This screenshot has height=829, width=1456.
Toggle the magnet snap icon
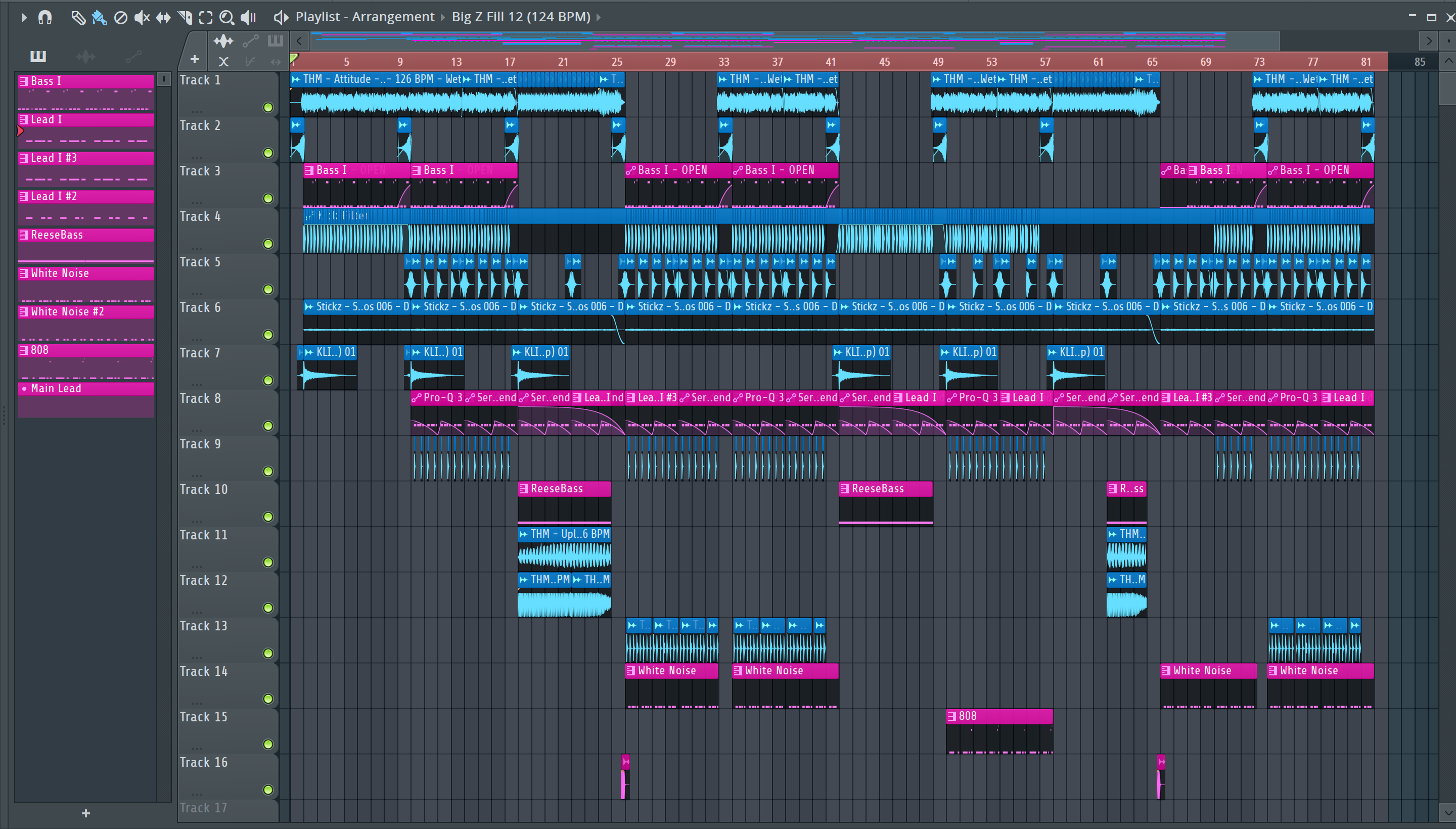pos(45,17)
